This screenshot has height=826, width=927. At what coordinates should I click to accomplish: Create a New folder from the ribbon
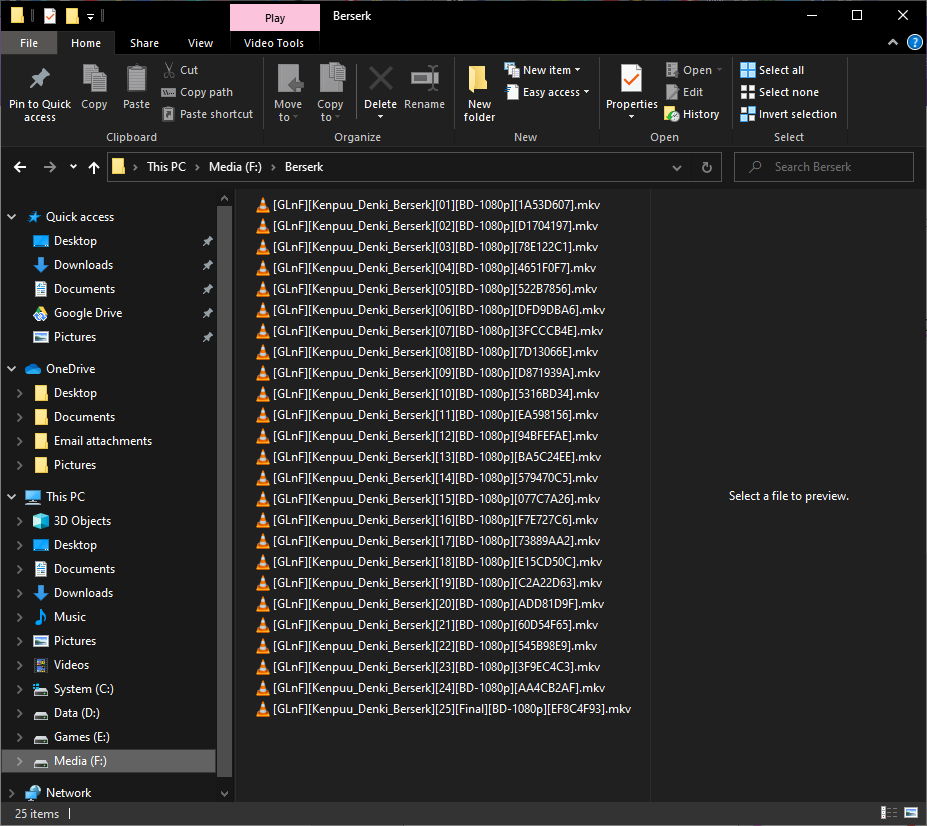[479, 93]
